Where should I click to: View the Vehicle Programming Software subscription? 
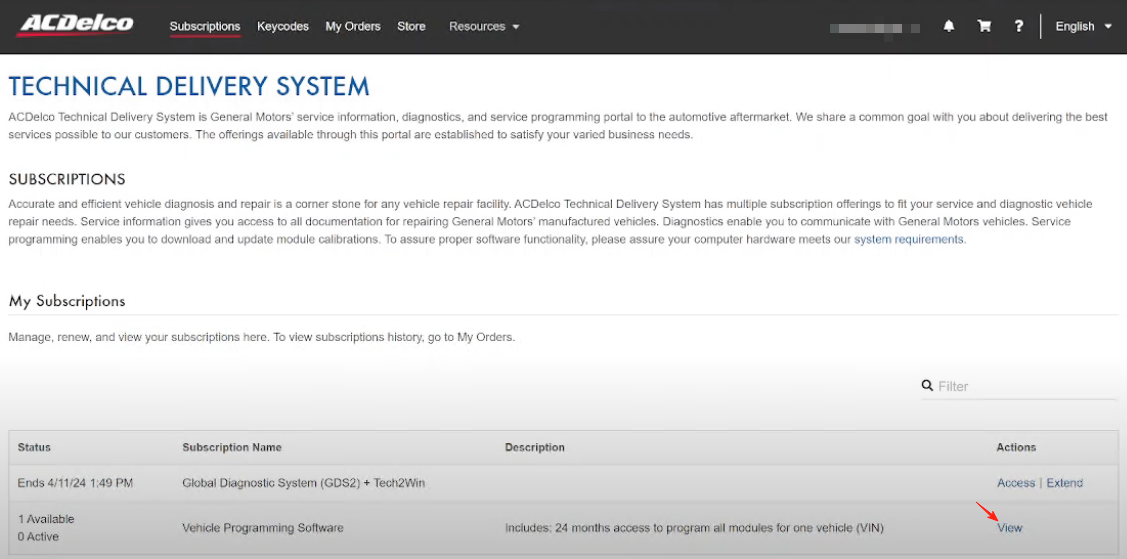(1010, 528)
